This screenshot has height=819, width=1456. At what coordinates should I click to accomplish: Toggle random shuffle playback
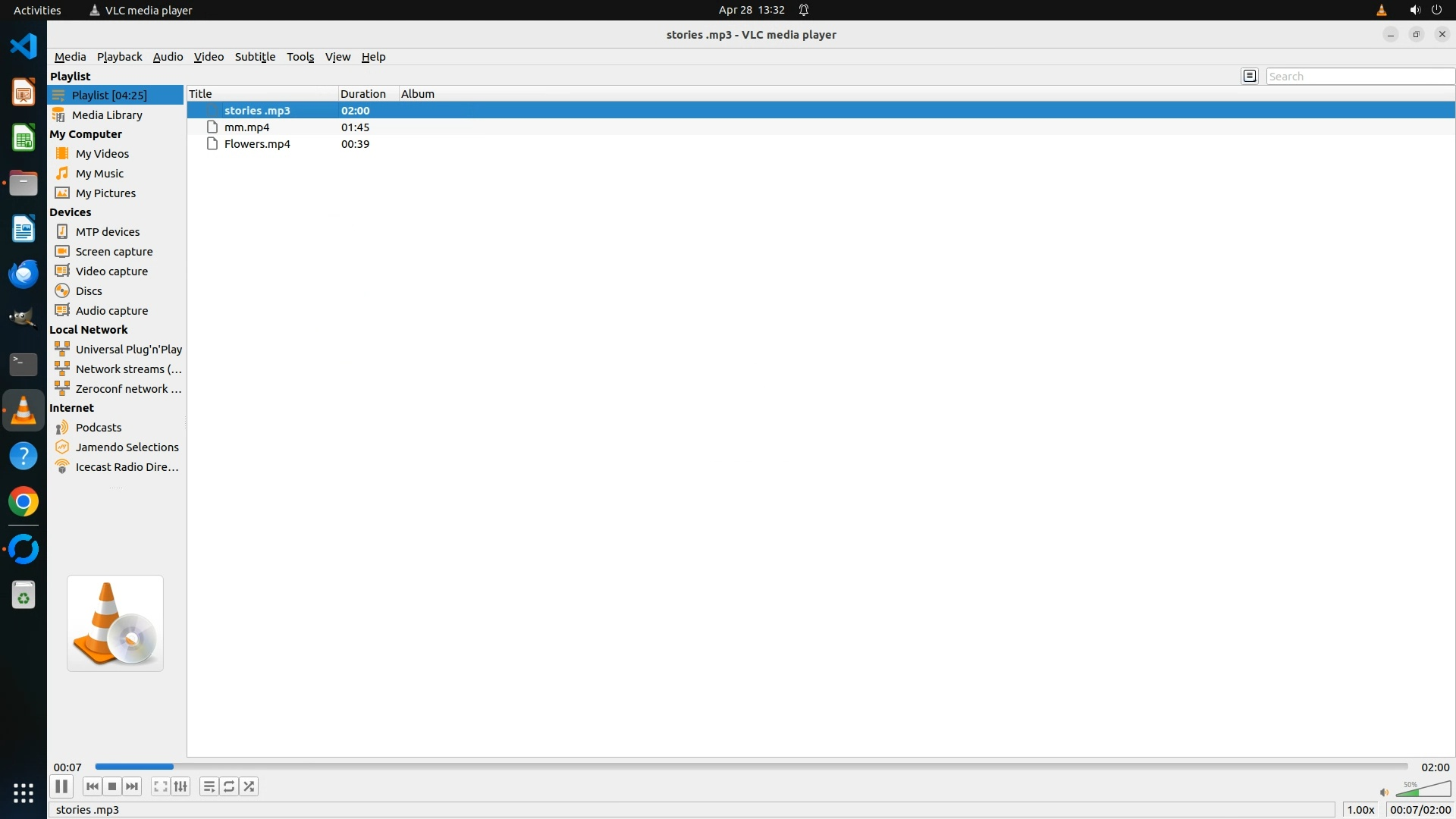click(249, 786)
